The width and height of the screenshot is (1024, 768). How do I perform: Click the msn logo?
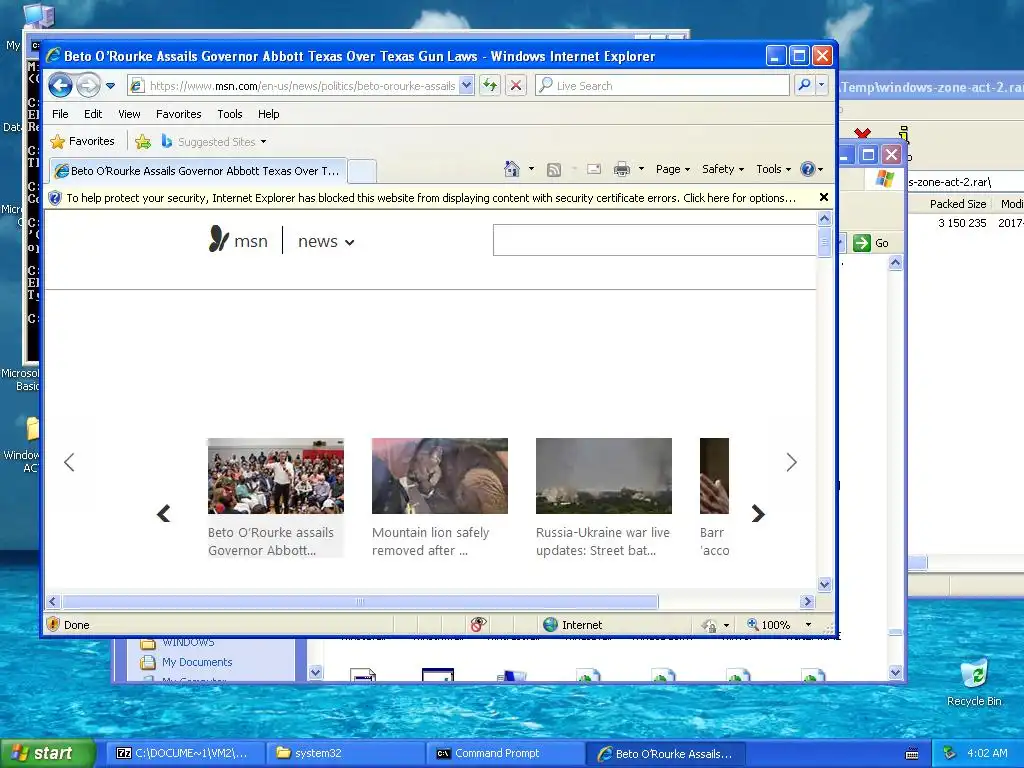click(238, 240)
